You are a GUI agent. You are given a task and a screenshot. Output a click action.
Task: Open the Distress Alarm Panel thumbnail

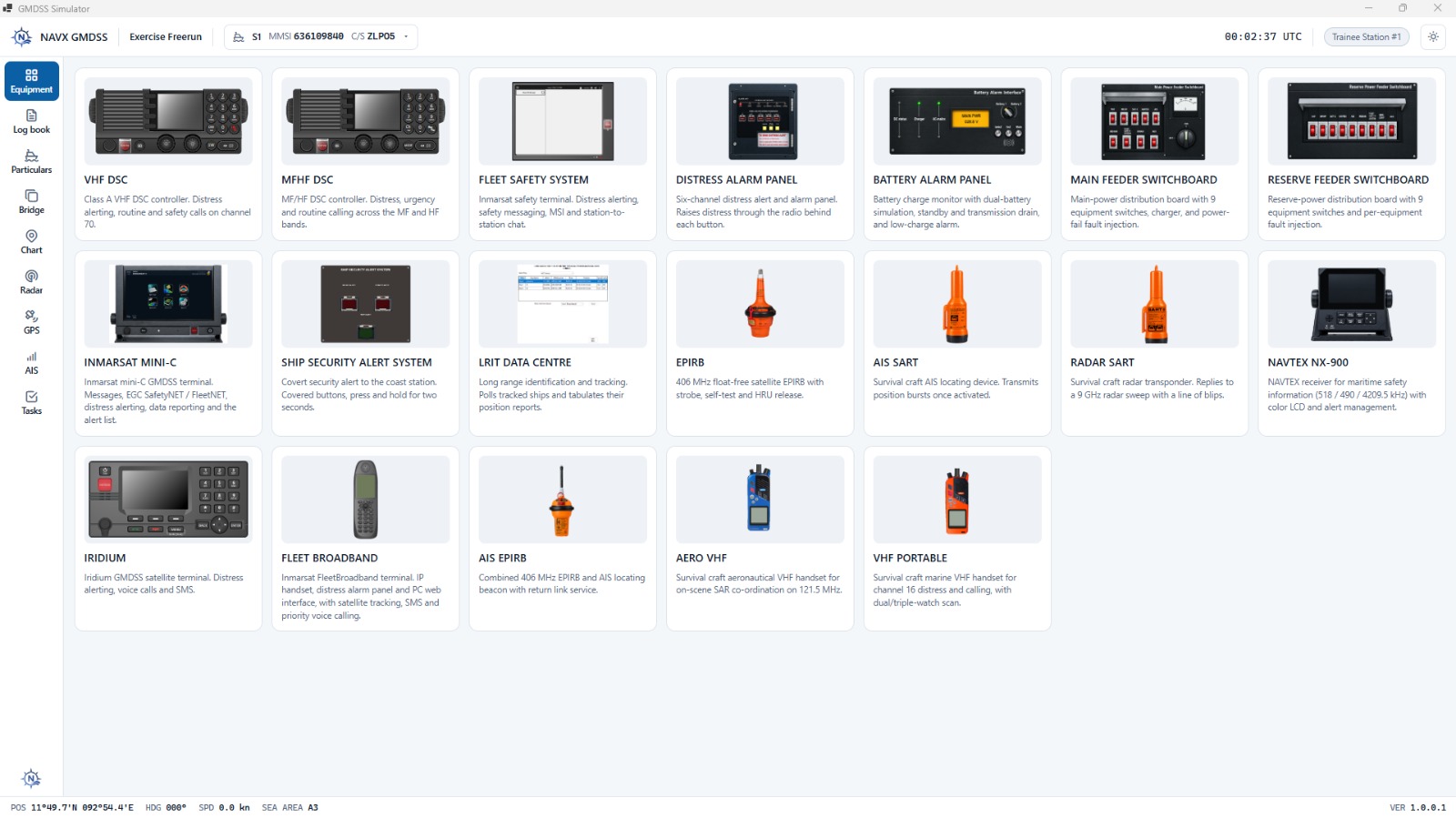(x=760, y=121)
